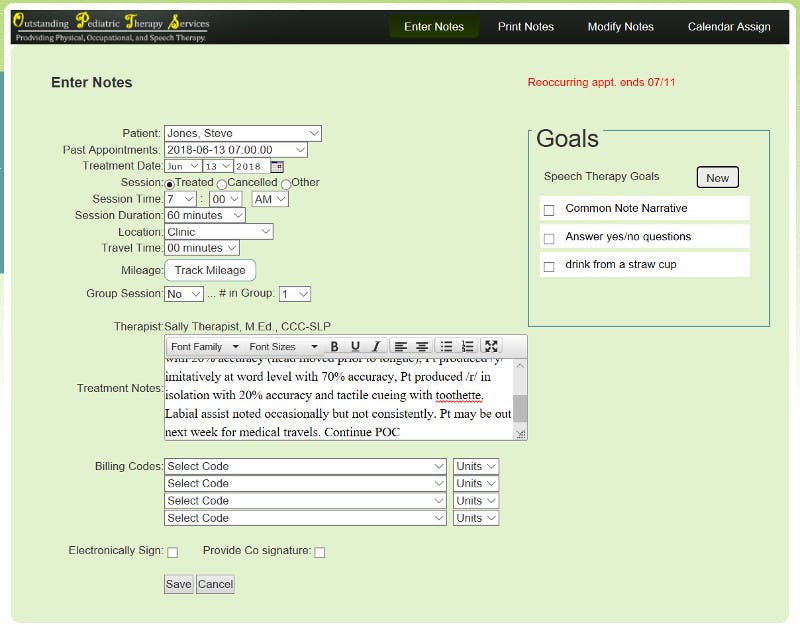This screenshot has height=625, width=800.
Task: Go to the Enter Notes tab
Action: pos(434,27)
